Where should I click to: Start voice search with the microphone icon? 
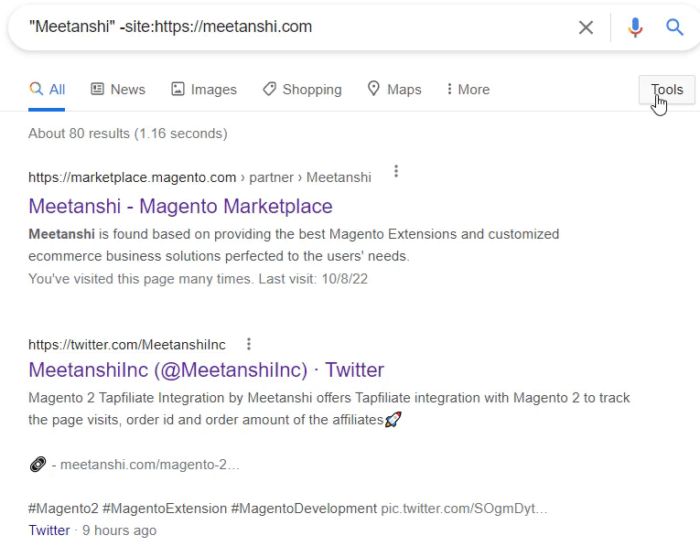635,27
